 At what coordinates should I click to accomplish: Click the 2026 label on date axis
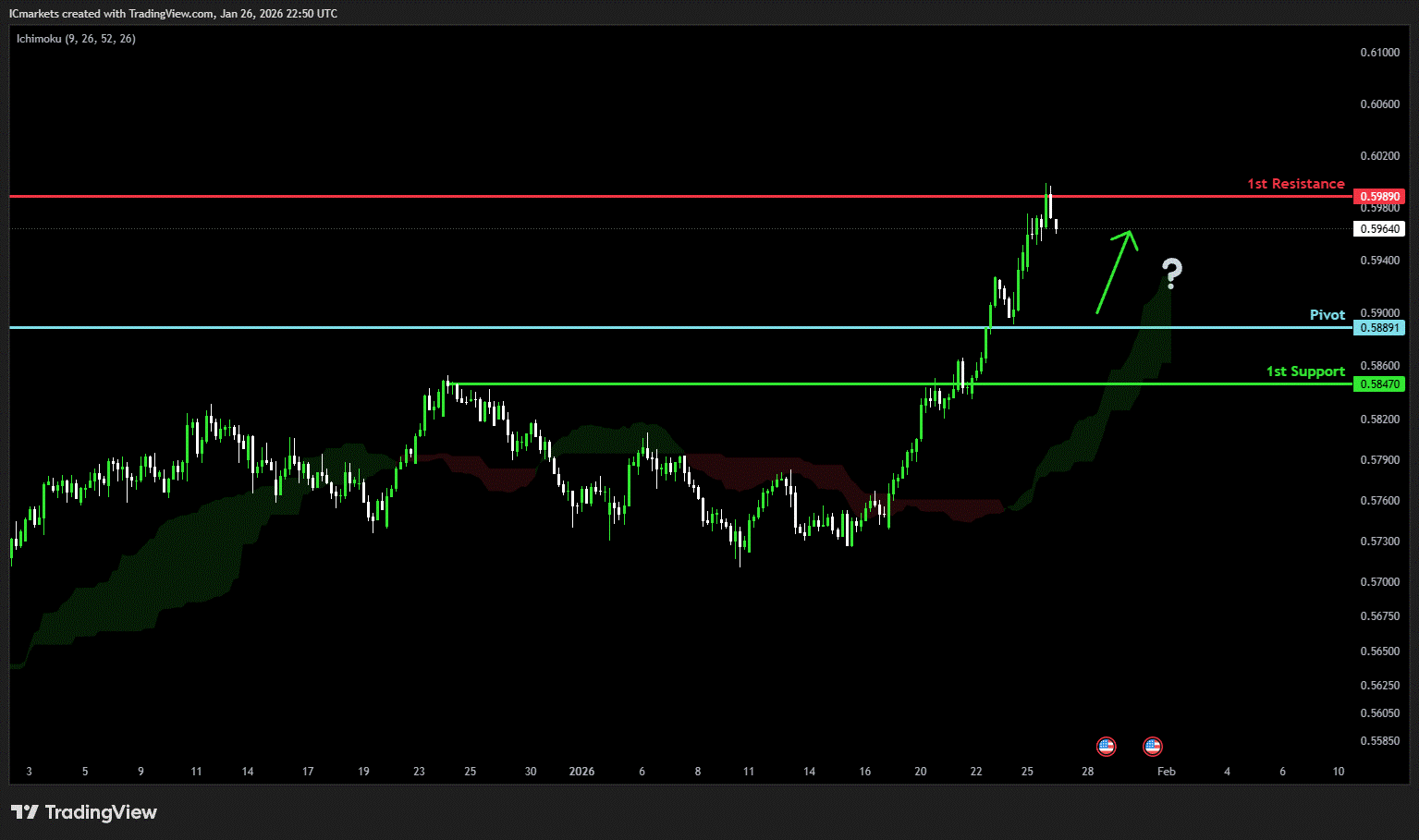pos(581,772)
